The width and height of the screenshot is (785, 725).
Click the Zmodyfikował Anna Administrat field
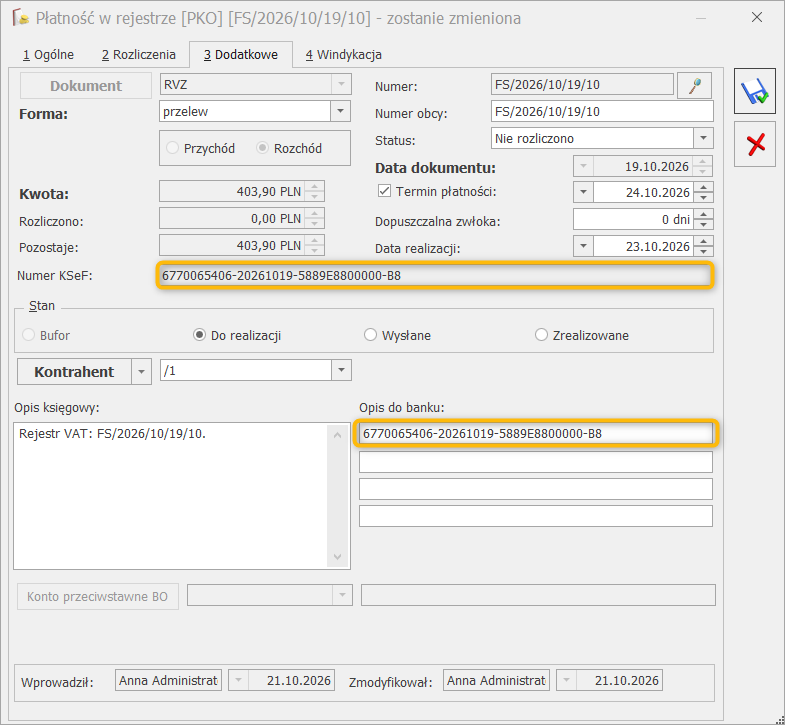coord(496,680)
